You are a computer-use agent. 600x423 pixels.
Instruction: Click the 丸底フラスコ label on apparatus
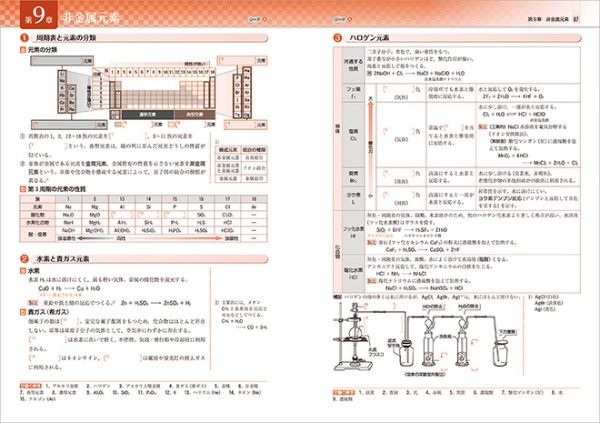point(375,353)
